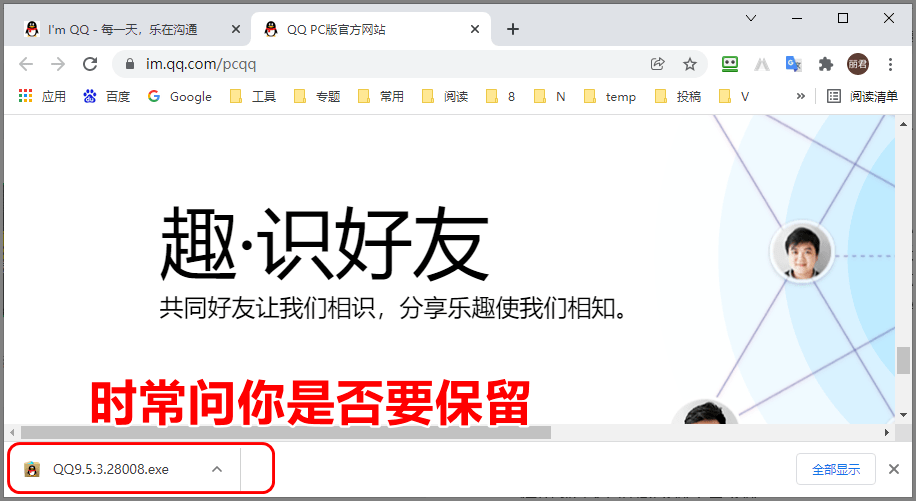Click the horizontal scrollbar thumb

pyautogui.click(x=286, y=433)
